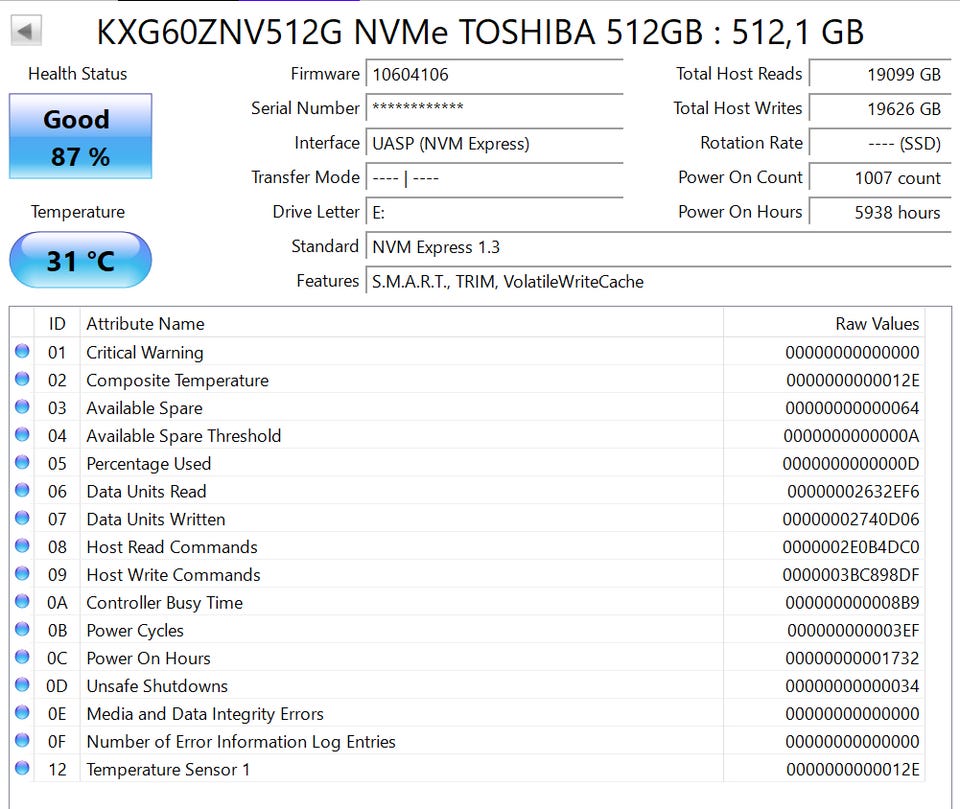This screenshot has width=960, height=809.
Task: Click the previous disk arrow button
Action: coord(27,30)
